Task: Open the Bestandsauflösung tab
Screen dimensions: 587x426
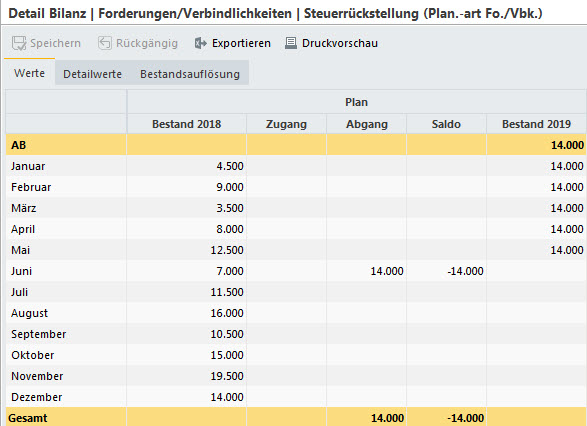Action: pyautogui.click(x=190, y=74)
